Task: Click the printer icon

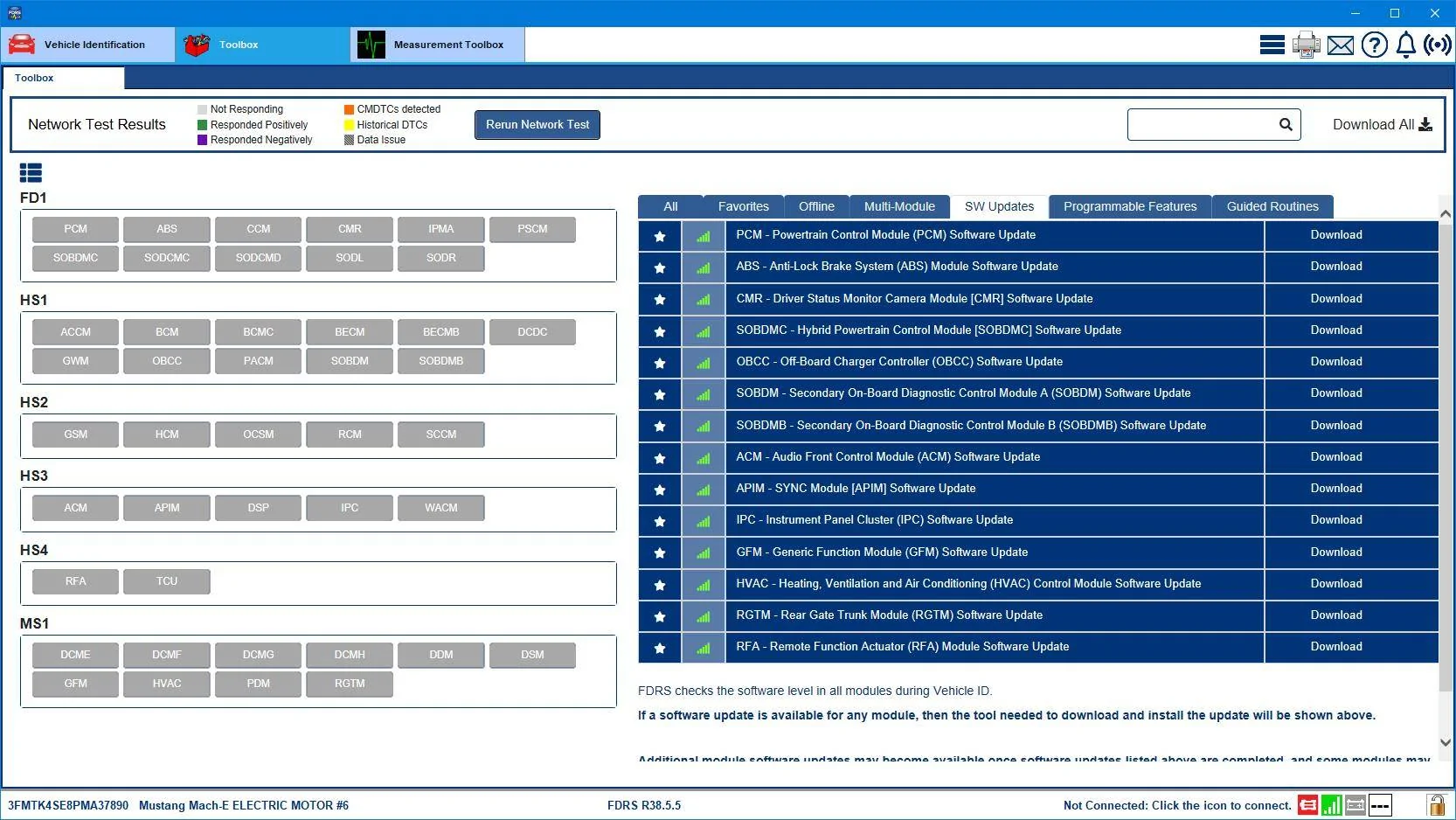Action: [x=1306, y=45]
